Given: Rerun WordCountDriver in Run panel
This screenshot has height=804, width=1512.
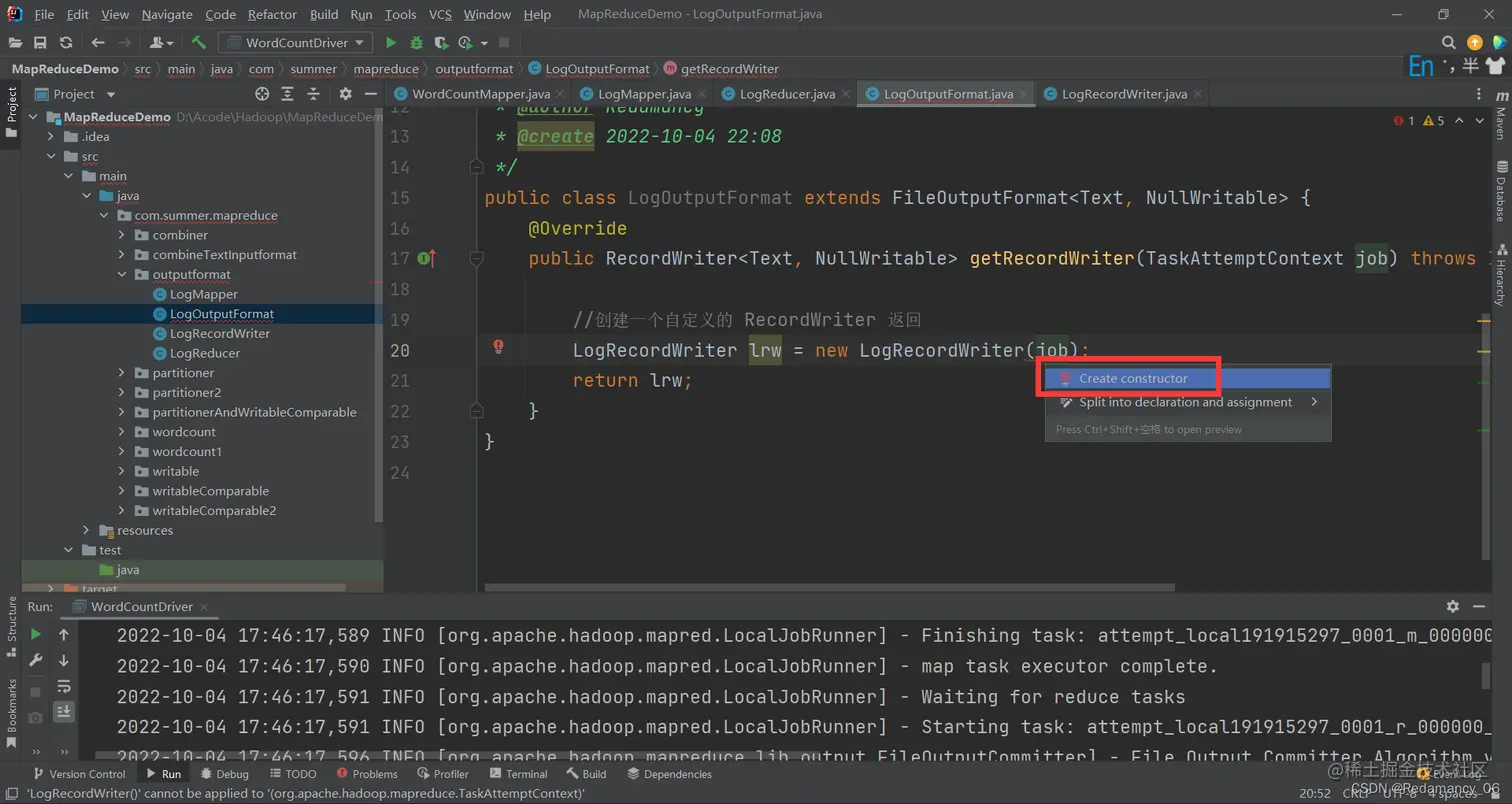Looking at the screenshot, I should (x=36, y=634).
